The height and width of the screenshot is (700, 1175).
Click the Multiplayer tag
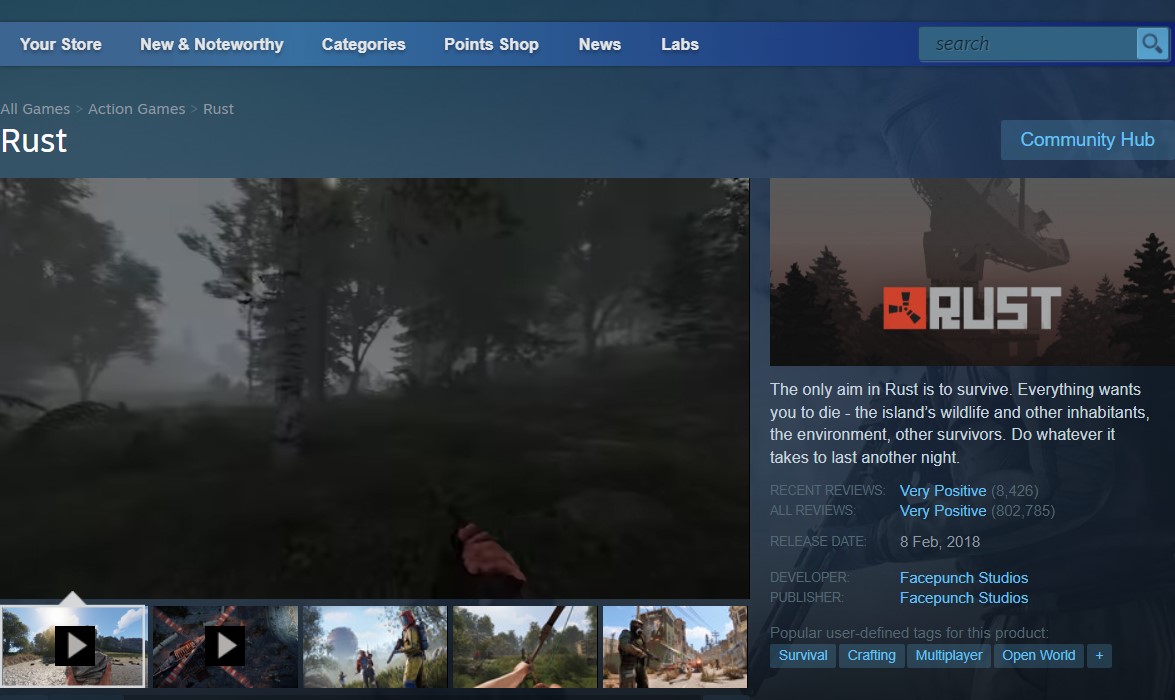coord(949,656)
